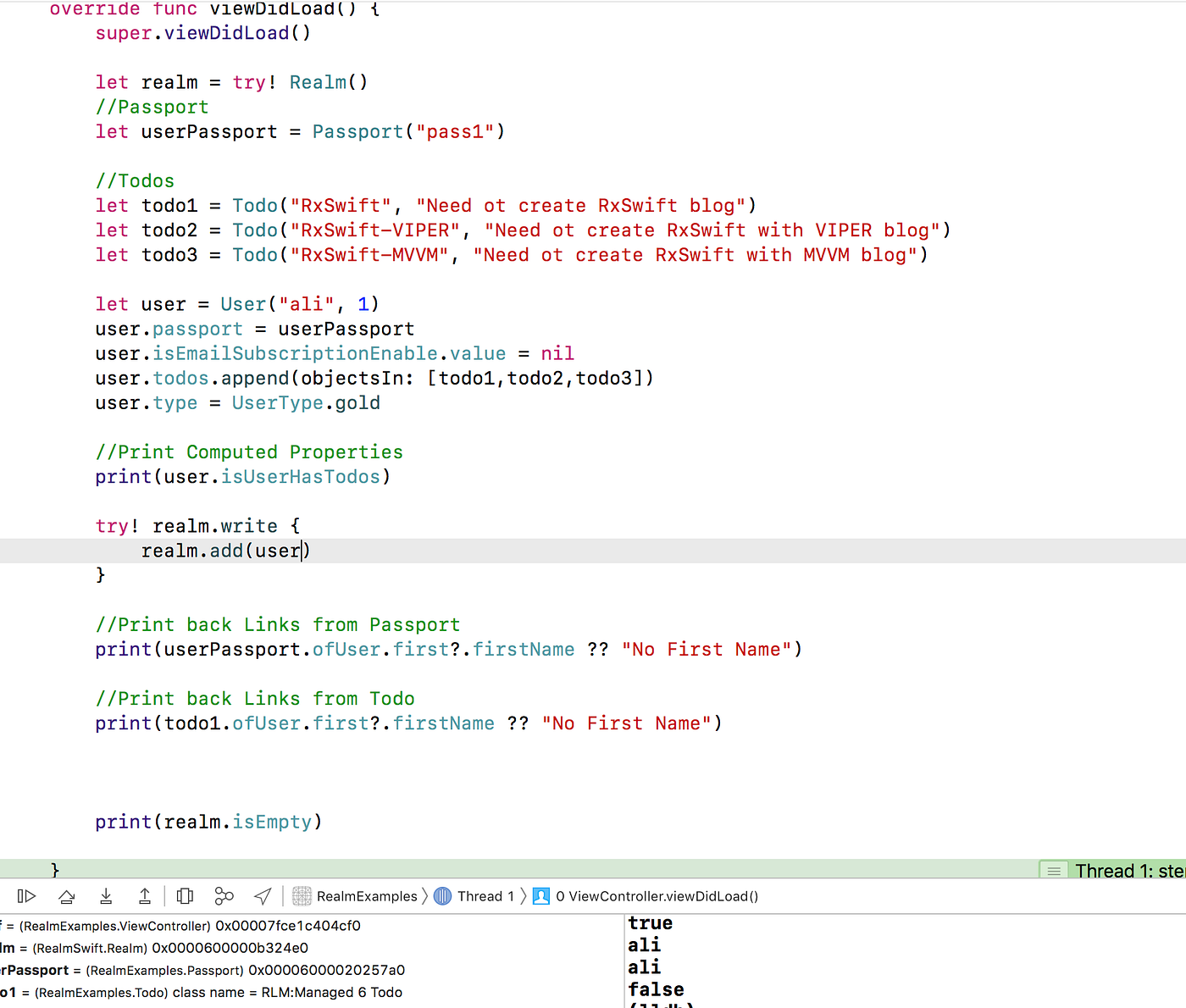Viewport: 1186px width, 1008px height.
Task: Click the stack frame icon beside viewDidLoad
Action: pos(540,895)
